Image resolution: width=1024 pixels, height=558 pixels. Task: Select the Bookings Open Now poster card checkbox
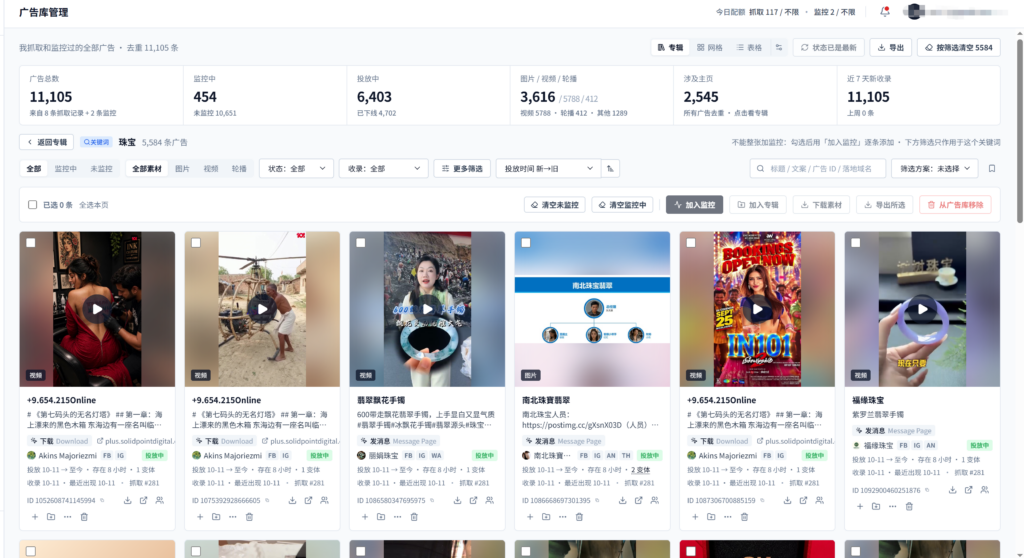(691, 242)
